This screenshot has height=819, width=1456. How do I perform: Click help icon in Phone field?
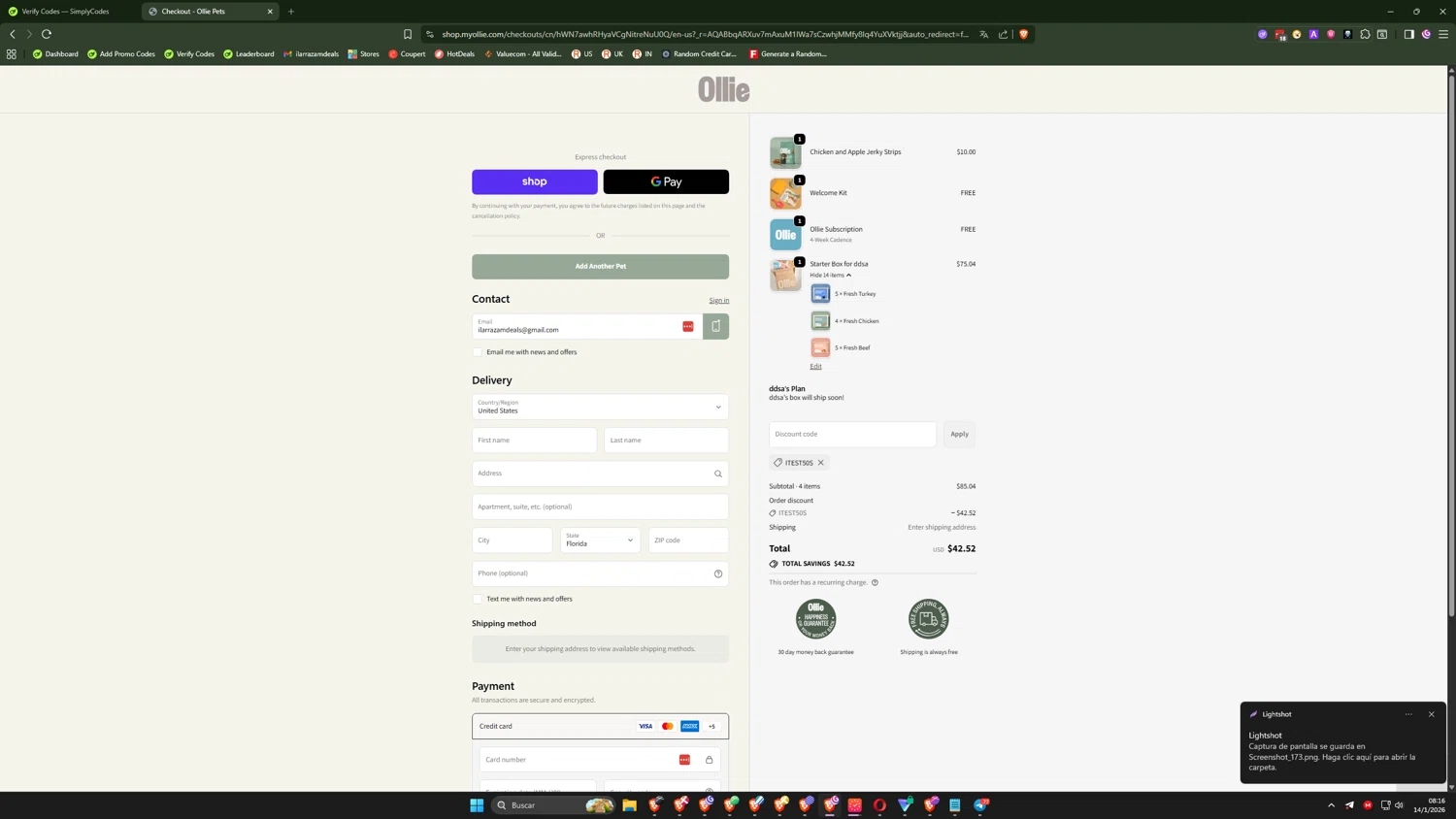pyautogui.click(x=718, y=573)
